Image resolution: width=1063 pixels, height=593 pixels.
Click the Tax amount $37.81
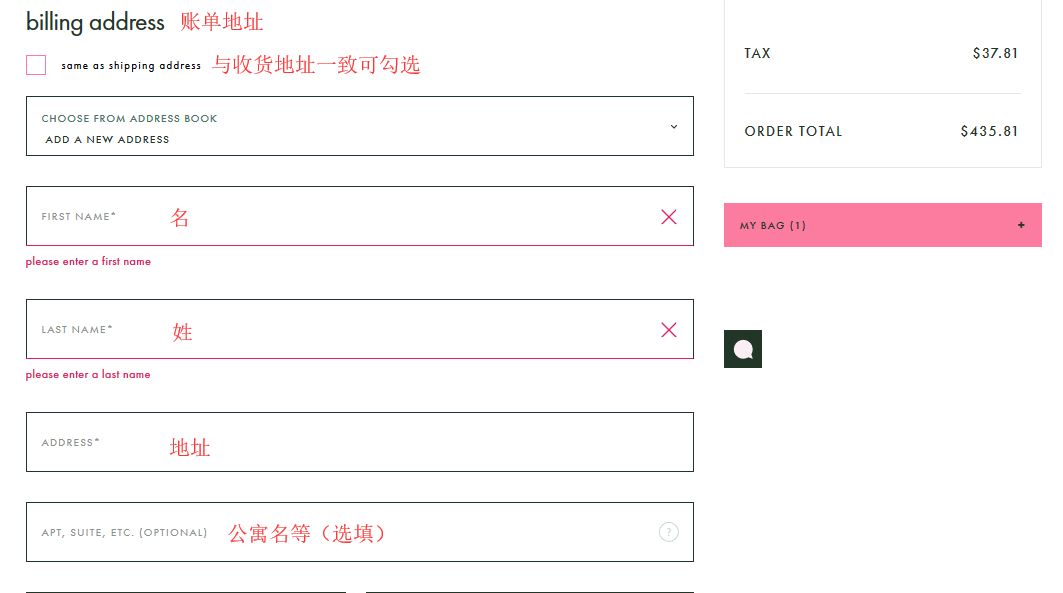click(x=995, y=53)
